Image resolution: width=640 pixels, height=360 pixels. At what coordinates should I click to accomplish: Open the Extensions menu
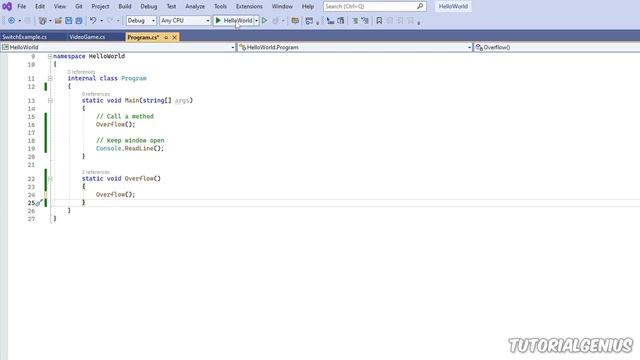click(x=249, y=6)
